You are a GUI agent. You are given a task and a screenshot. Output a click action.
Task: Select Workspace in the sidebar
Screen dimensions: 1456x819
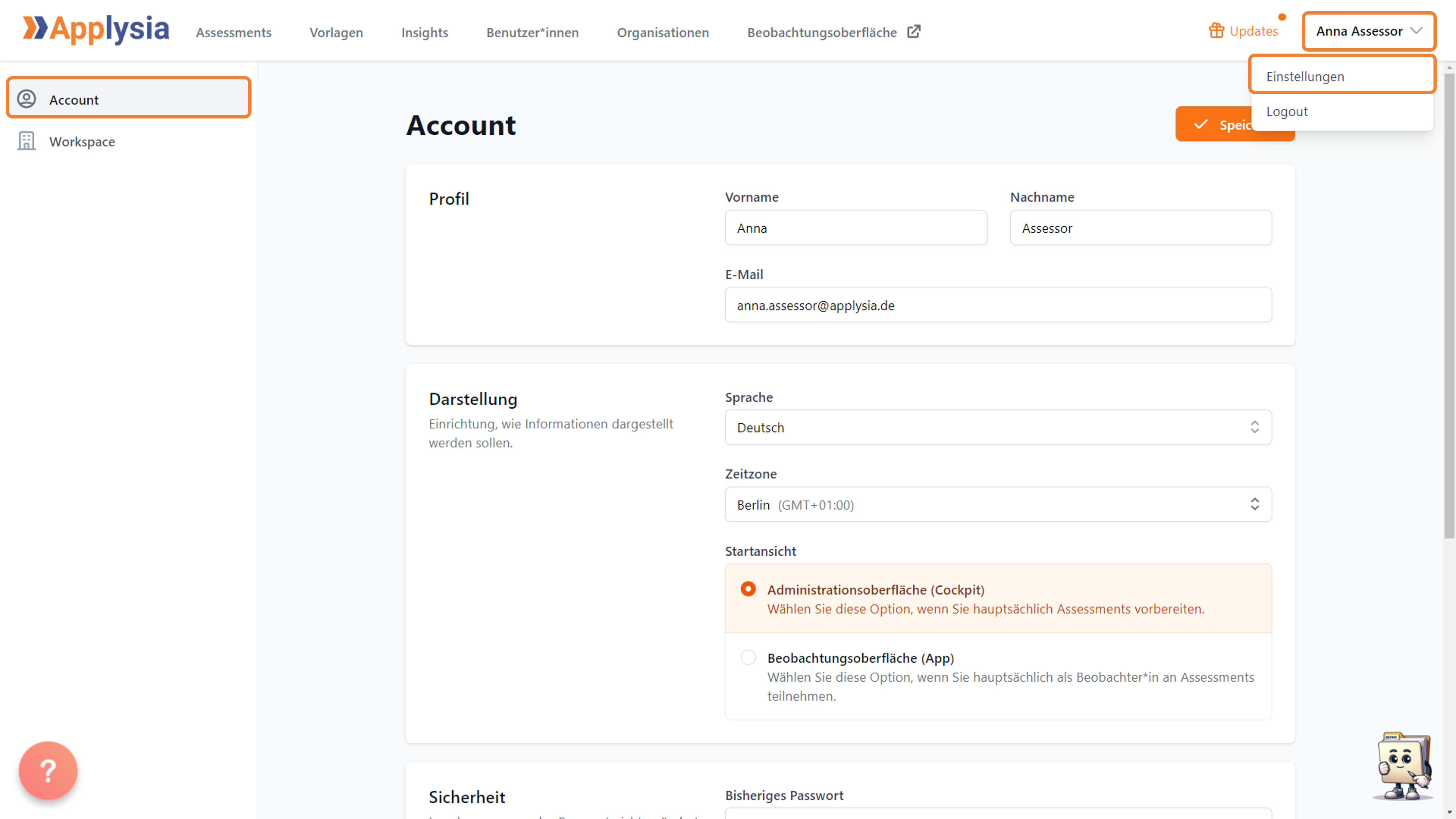[129, 141]
